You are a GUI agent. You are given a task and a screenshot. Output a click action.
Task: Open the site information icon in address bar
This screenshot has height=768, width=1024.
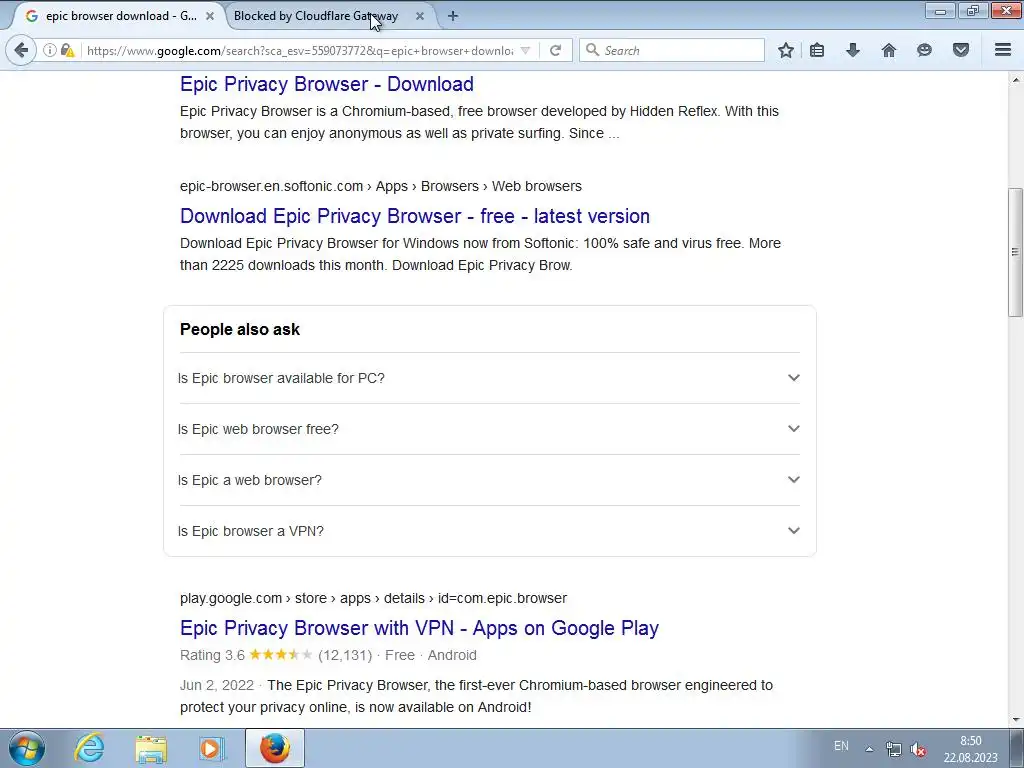pos(50,50)
